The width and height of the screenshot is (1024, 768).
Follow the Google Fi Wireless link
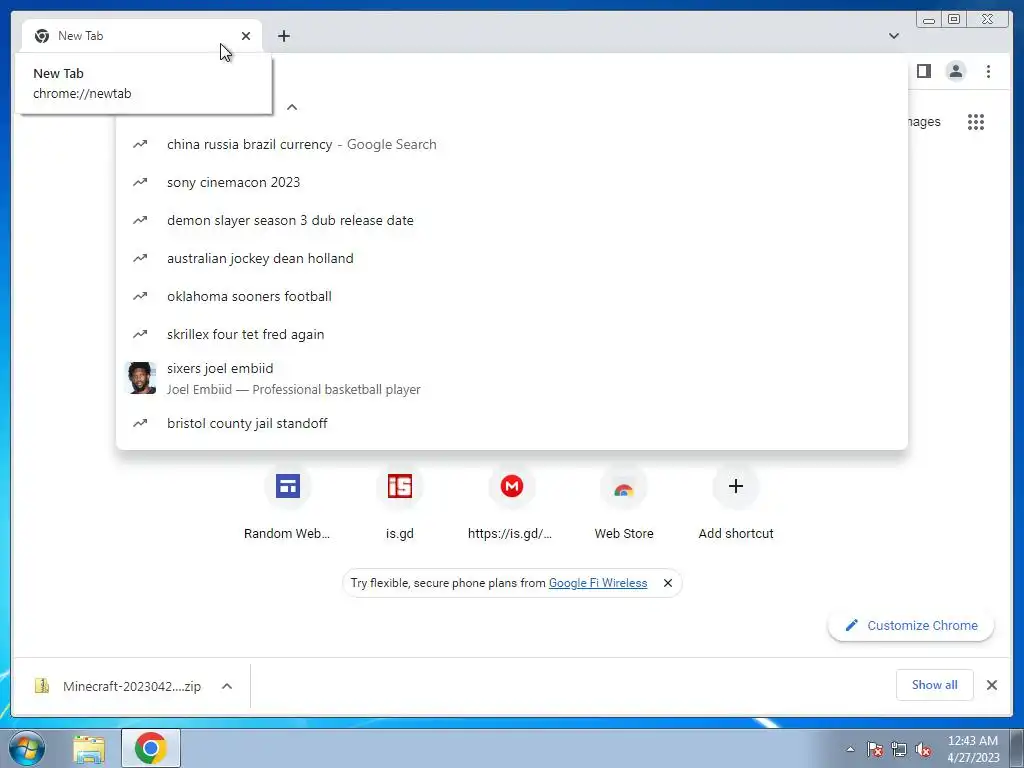tap(598, 583)
